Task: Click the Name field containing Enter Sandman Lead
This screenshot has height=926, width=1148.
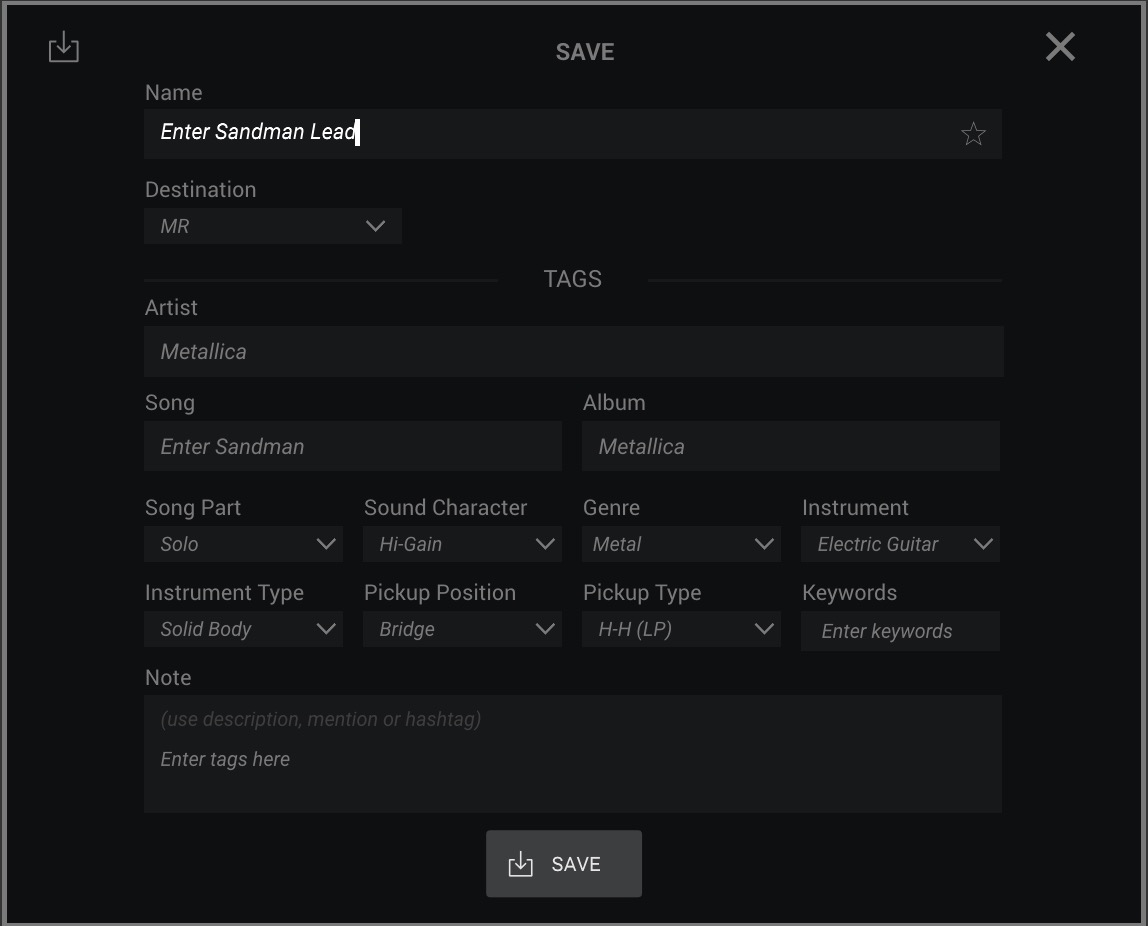Action: pos(573,134)
